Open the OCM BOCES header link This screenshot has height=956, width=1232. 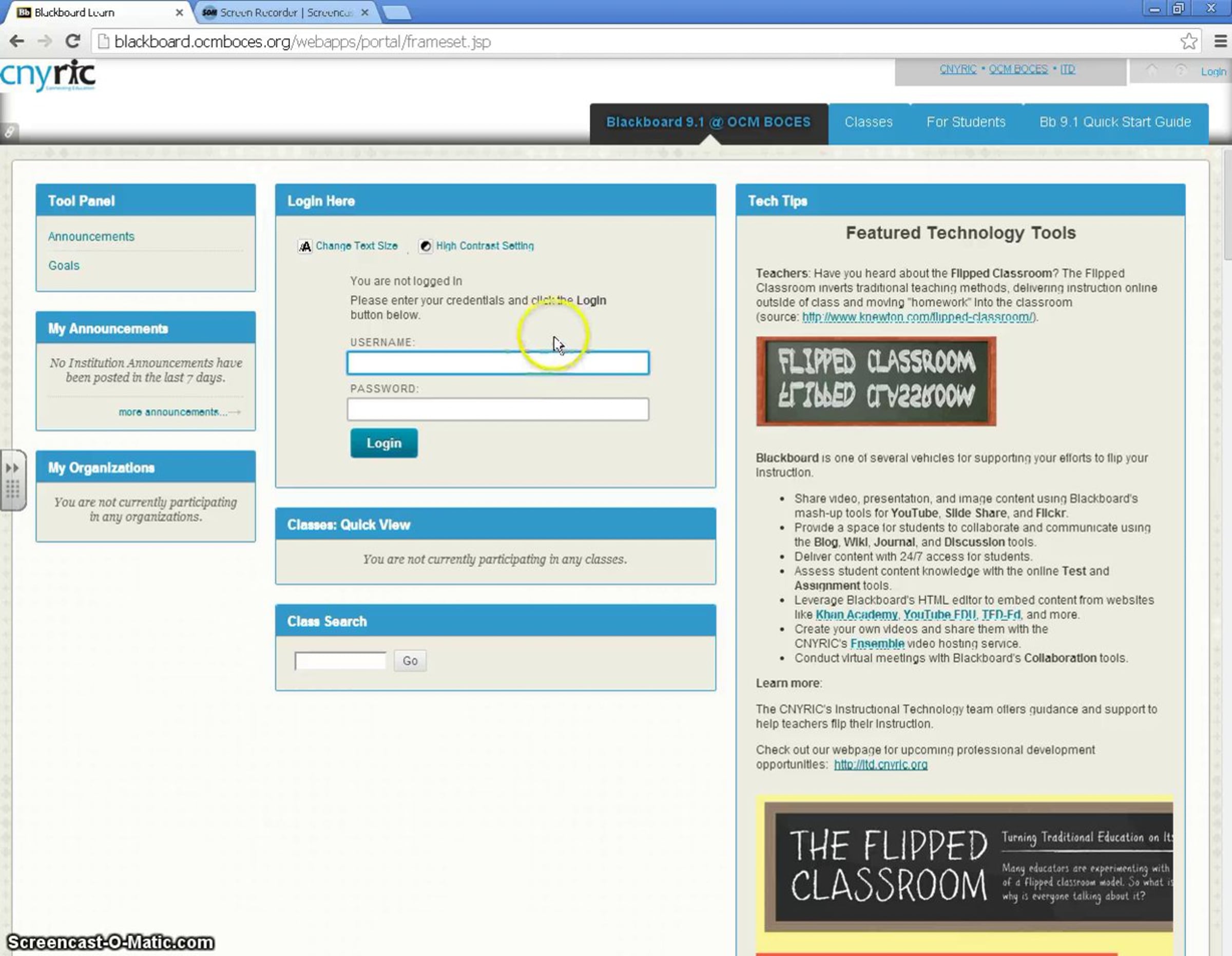click(x=1018, y=69)
